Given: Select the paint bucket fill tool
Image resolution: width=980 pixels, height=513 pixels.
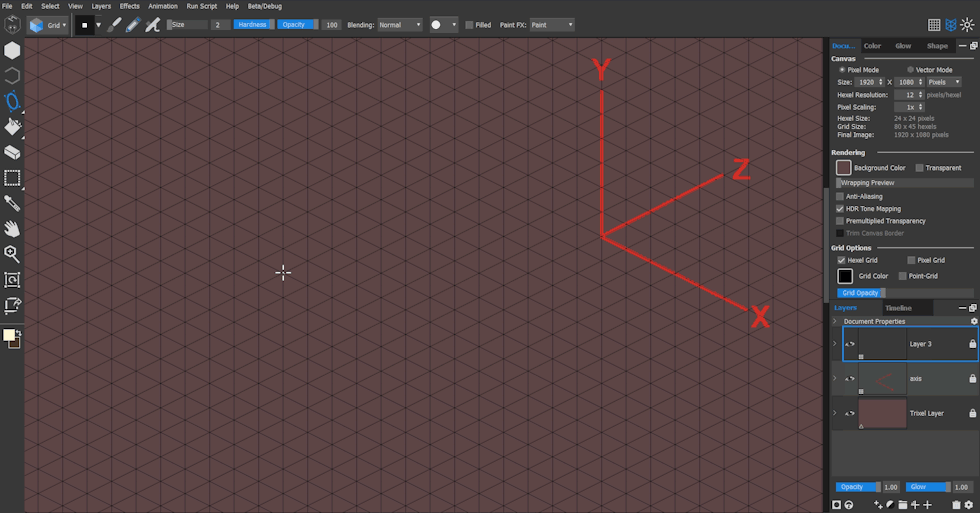Looking at the screenshot, I should [x=13, y=127].
